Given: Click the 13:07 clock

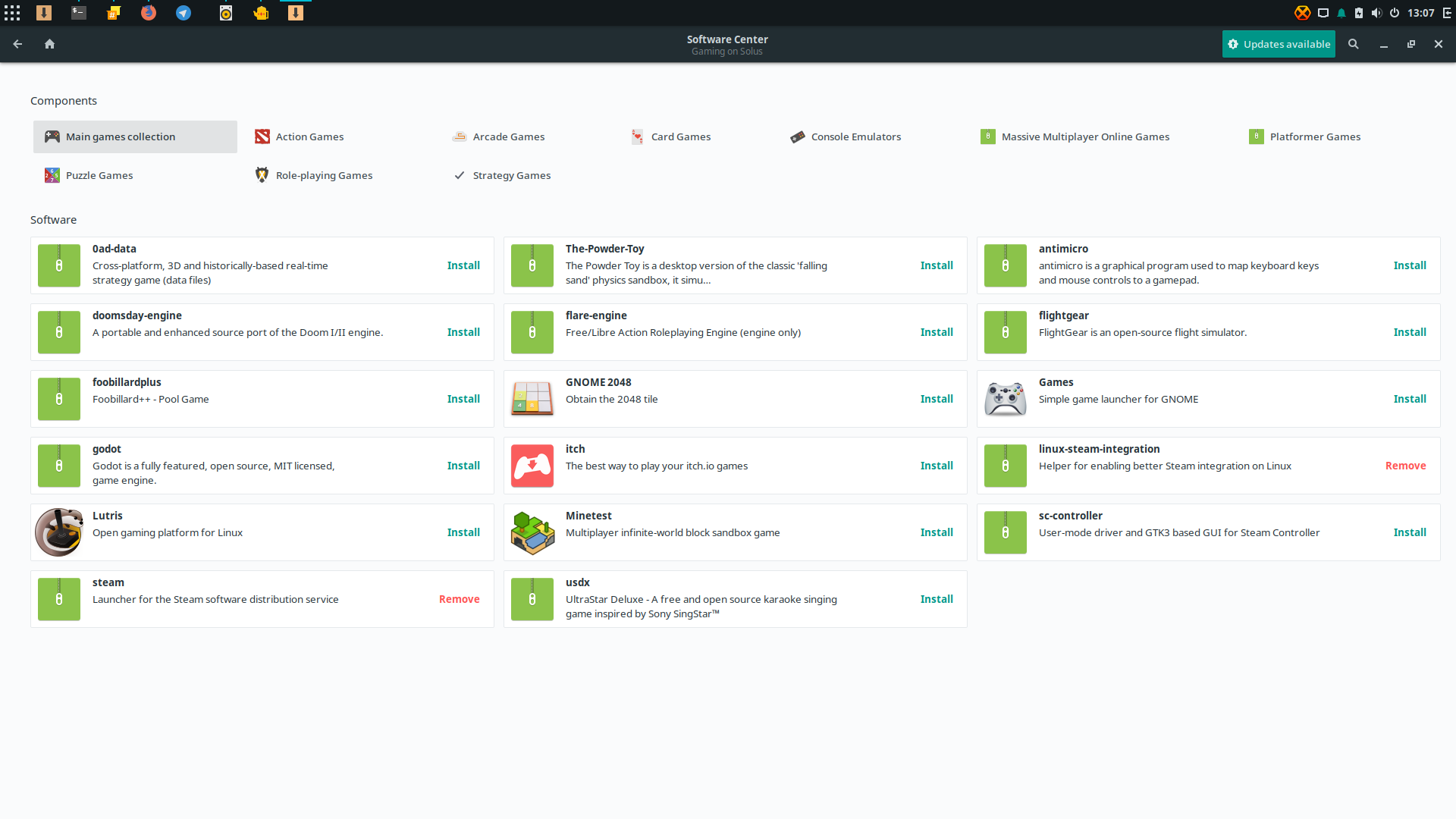Looking at the screenshot, I should pos(1420,13).
